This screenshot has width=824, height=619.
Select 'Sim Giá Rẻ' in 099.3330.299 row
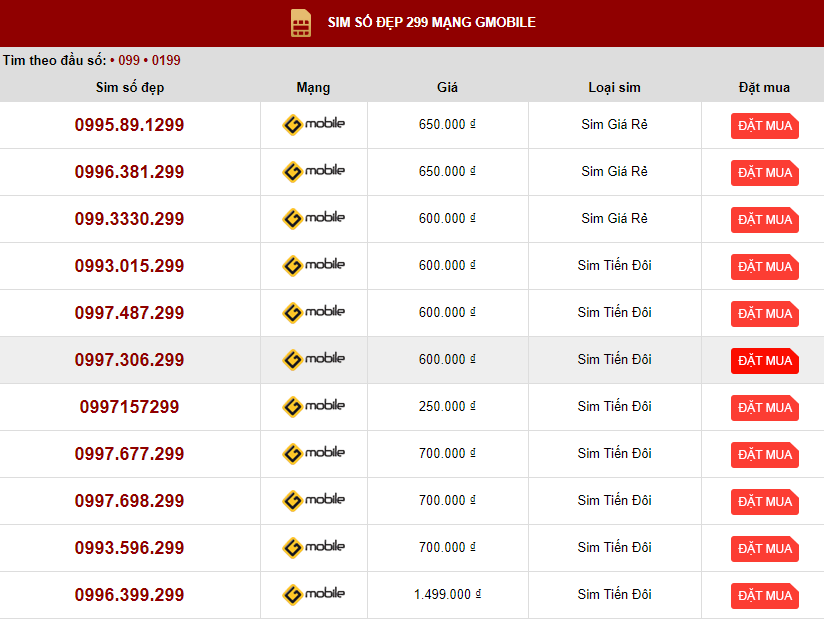[614, 219]
